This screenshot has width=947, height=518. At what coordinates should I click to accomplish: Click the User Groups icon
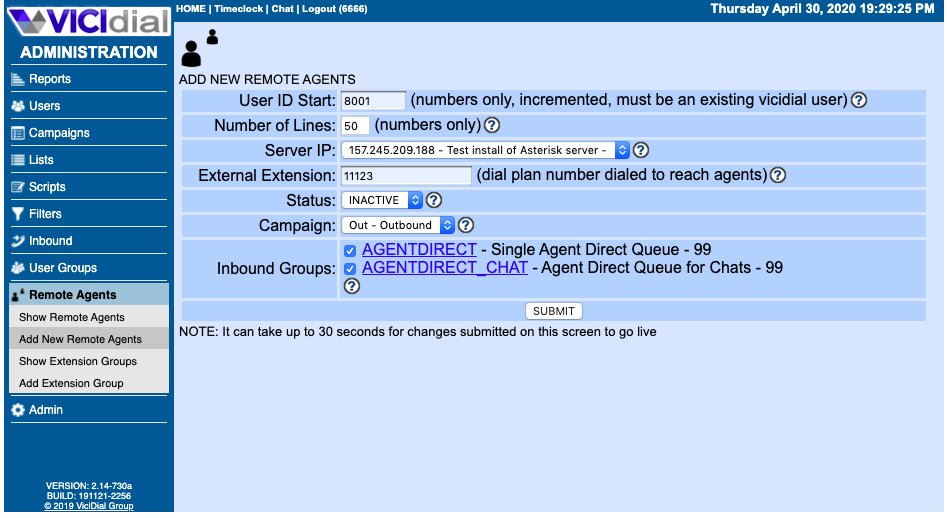18,268
